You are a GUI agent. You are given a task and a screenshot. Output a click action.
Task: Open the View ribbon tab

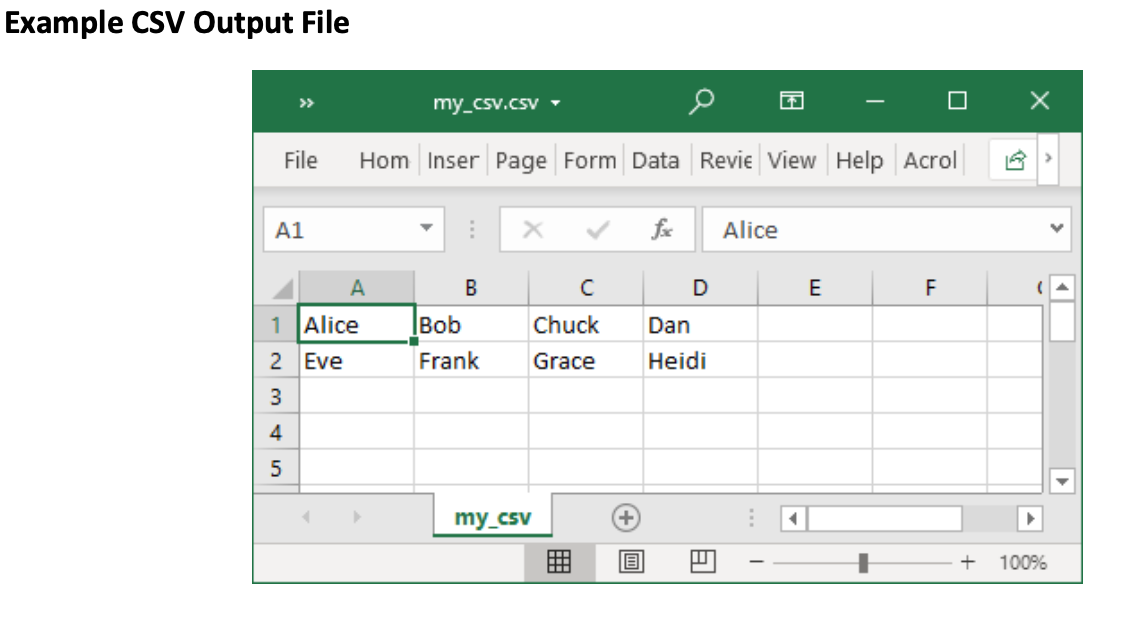click(791, 161)
